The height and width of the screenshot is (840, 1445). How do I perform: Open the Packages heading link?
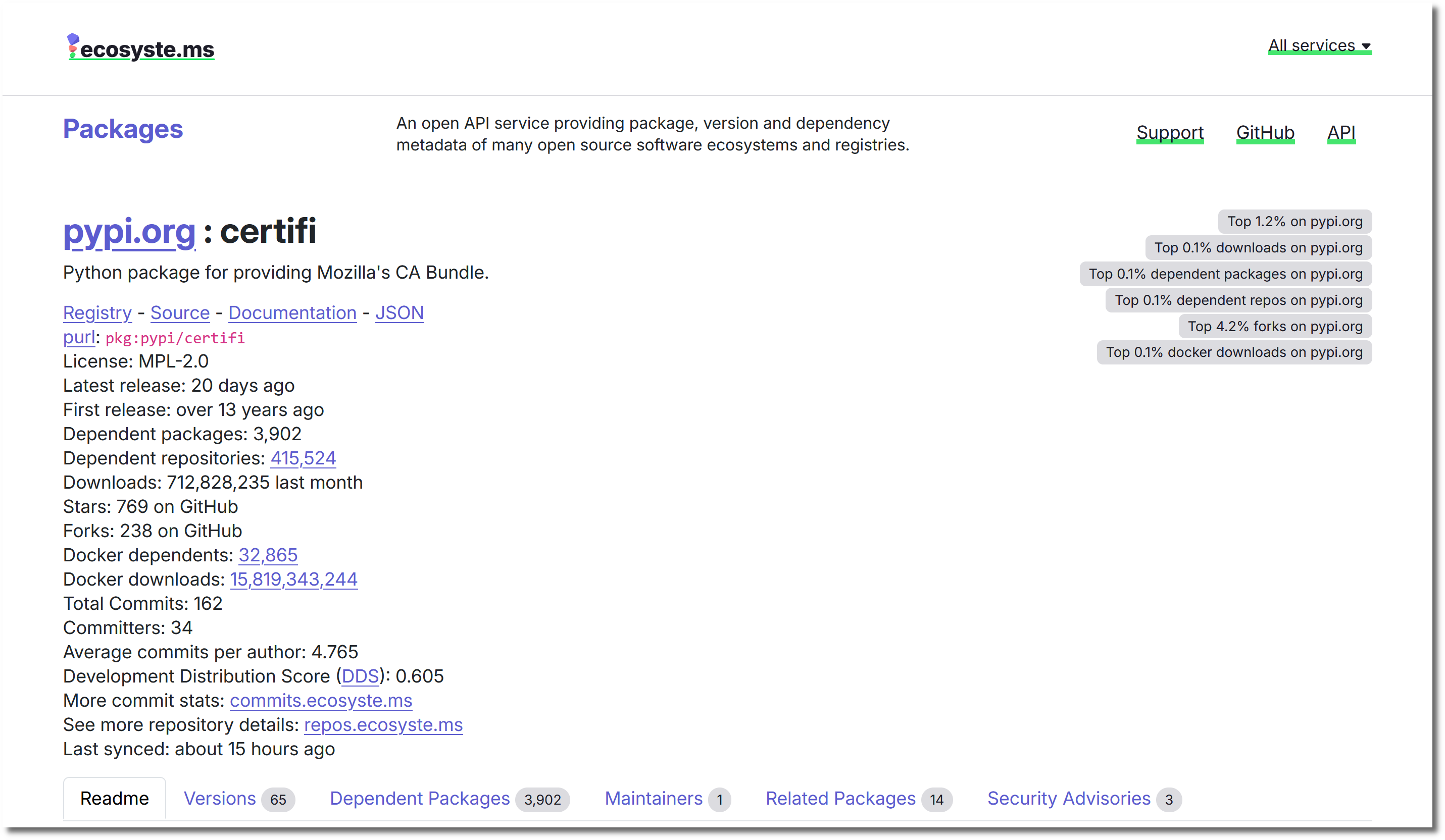click(x=123, y=129)
